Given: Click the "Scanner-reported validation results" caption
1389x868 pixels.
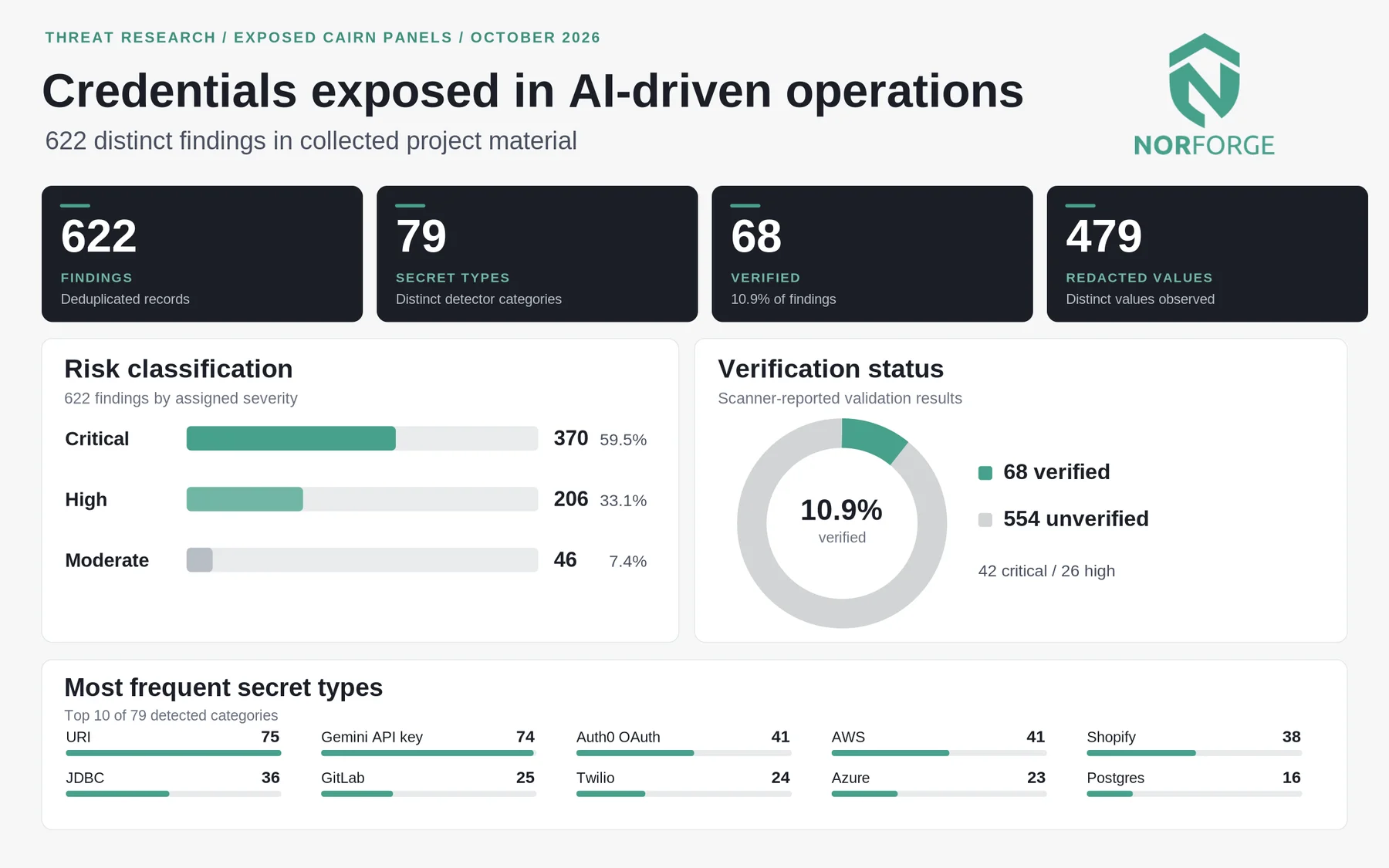Looking at the screenshot, I should pos(840,398).
